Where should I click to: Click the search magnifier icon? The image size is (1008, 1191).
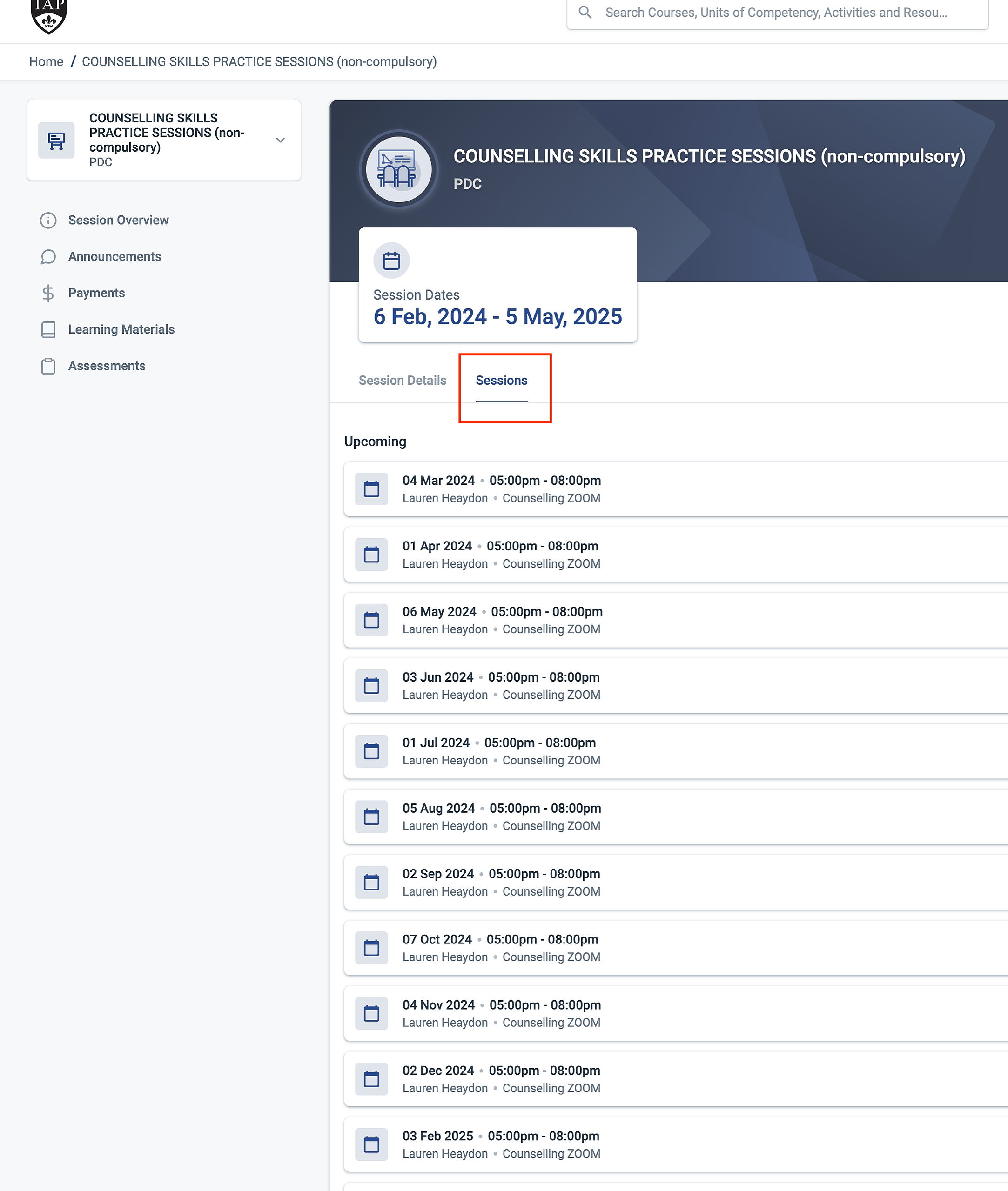point(585,13)
